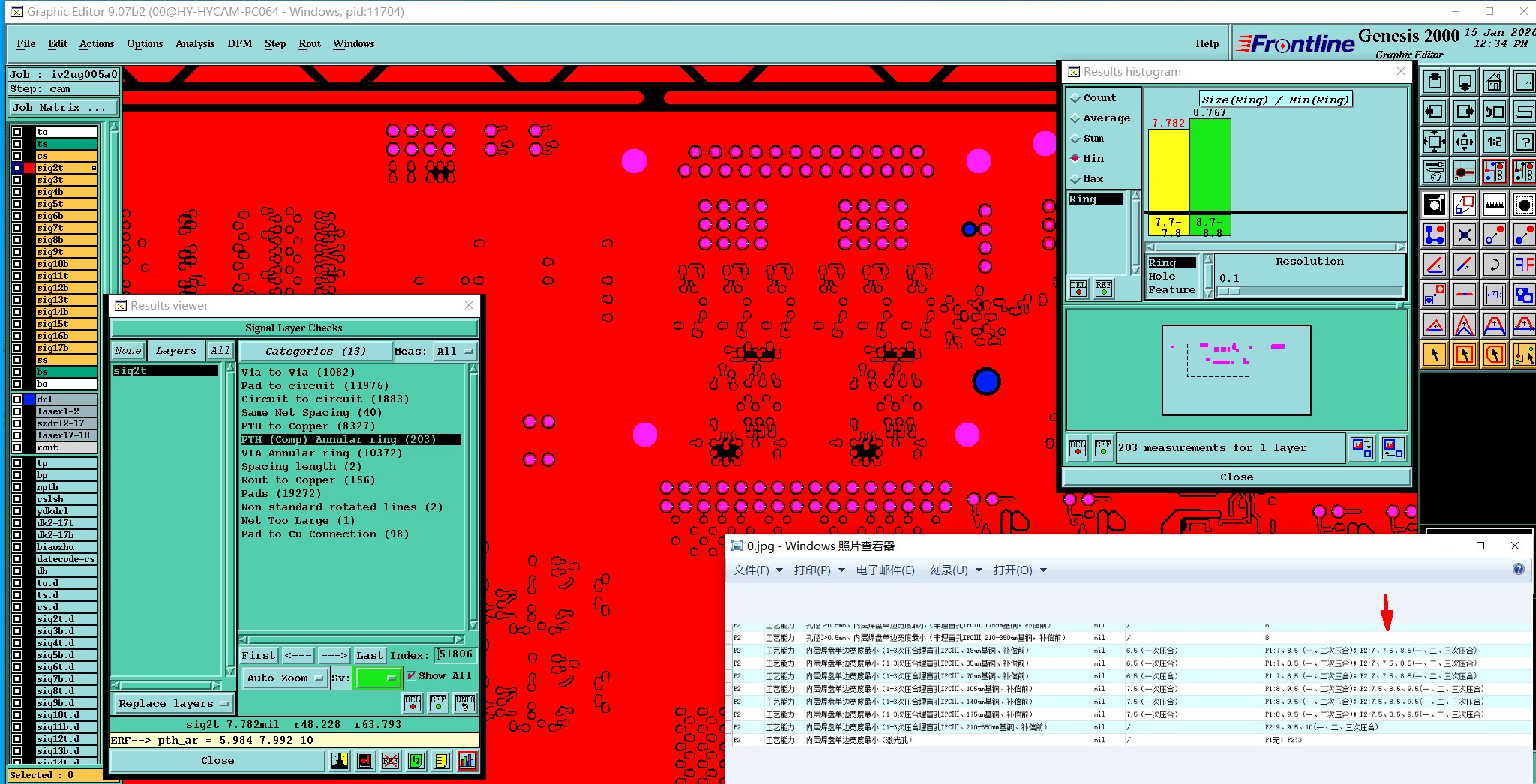Image resolution: width=1536 pixels, height=784 pixels.
Task: Select the ruler measure tool icon
Action: pos(1494,204)
